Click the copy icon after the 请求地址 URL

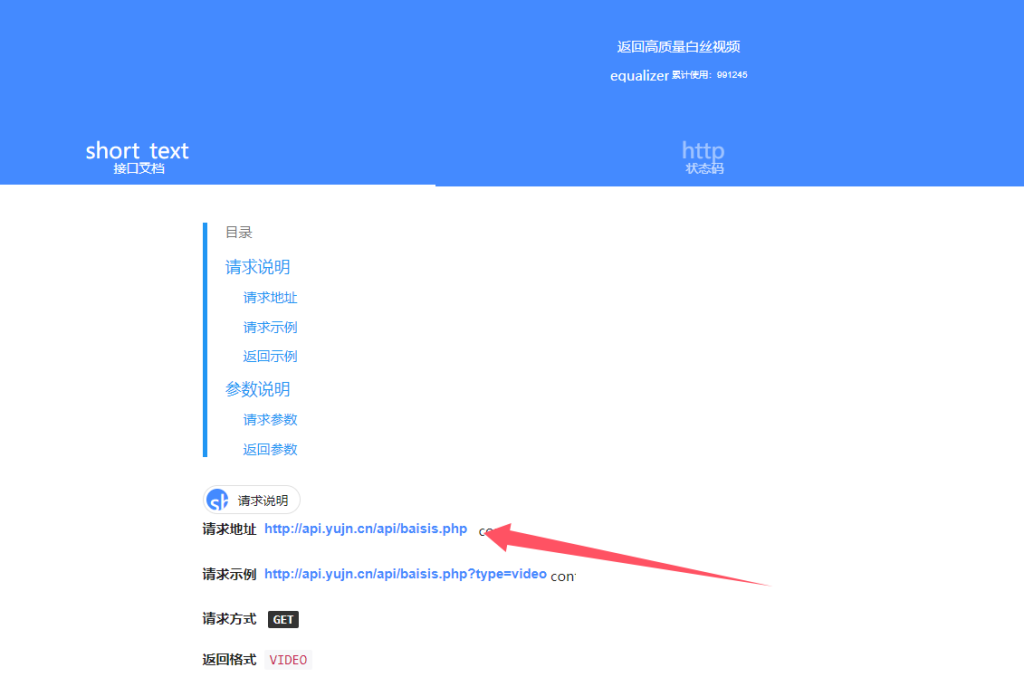tap(485, 531)
